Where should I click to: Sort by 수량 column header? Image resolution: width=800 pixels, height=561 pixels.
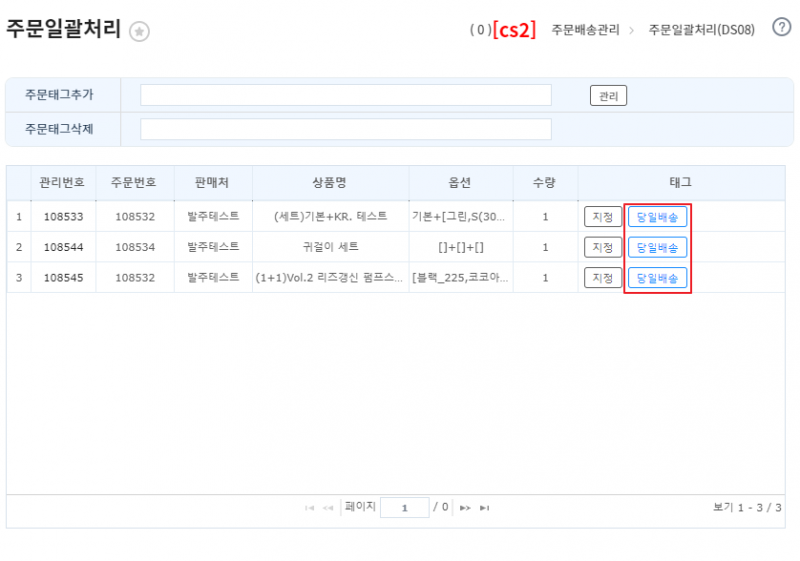click(x=544, y=183)
